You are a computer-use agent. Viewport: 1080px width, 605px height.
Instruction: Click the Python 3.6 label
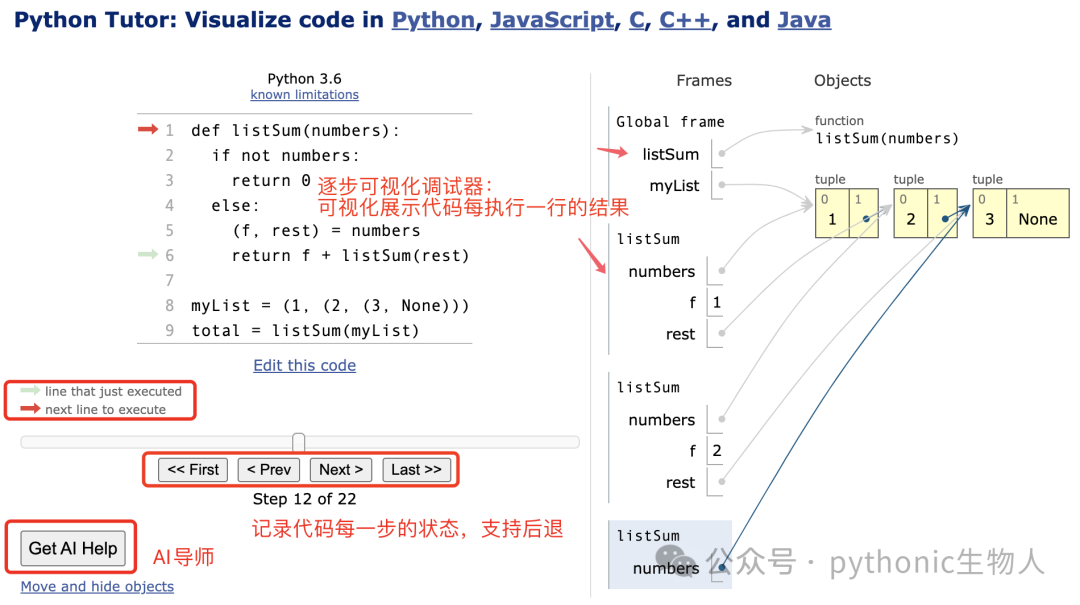pos(304,79)
